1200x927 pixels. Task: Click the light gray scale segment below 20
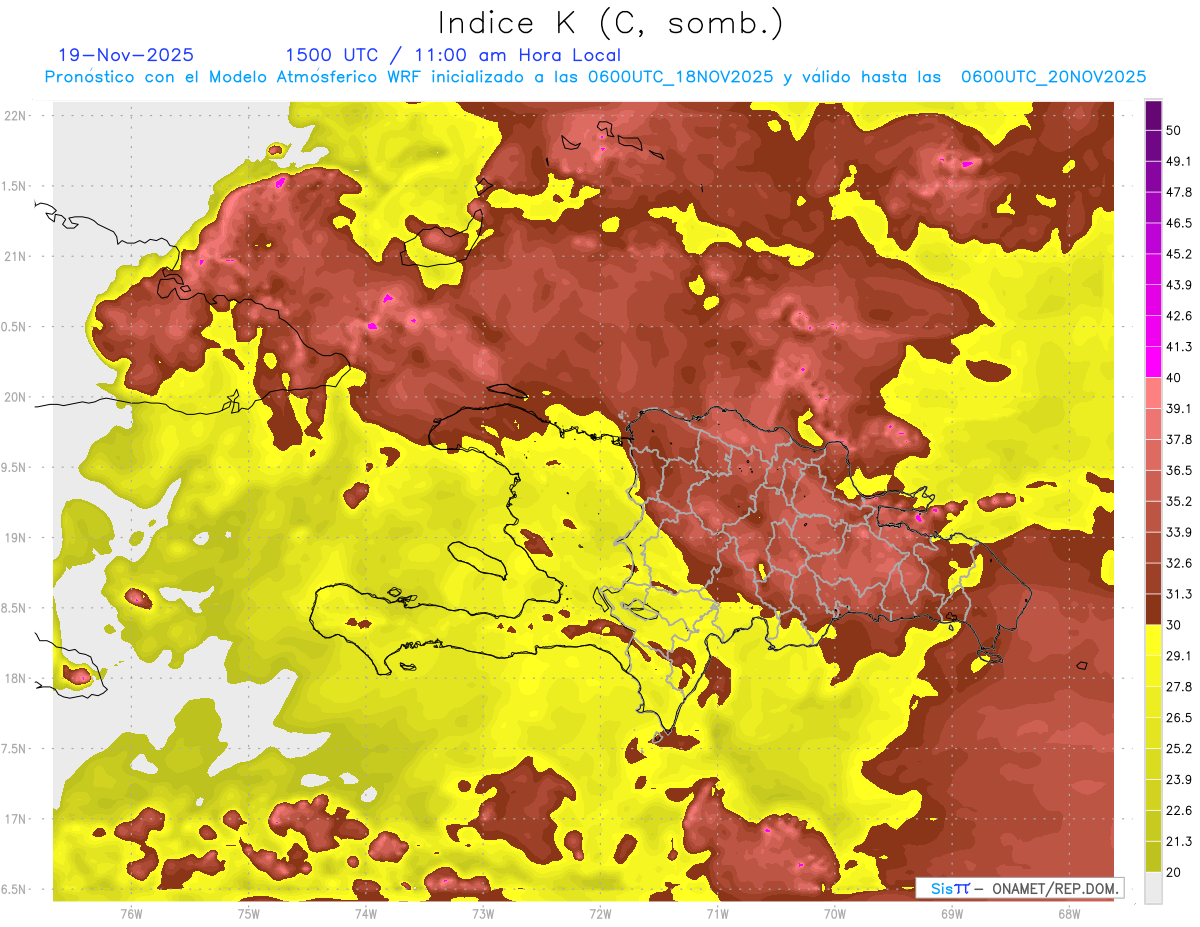1153,888
